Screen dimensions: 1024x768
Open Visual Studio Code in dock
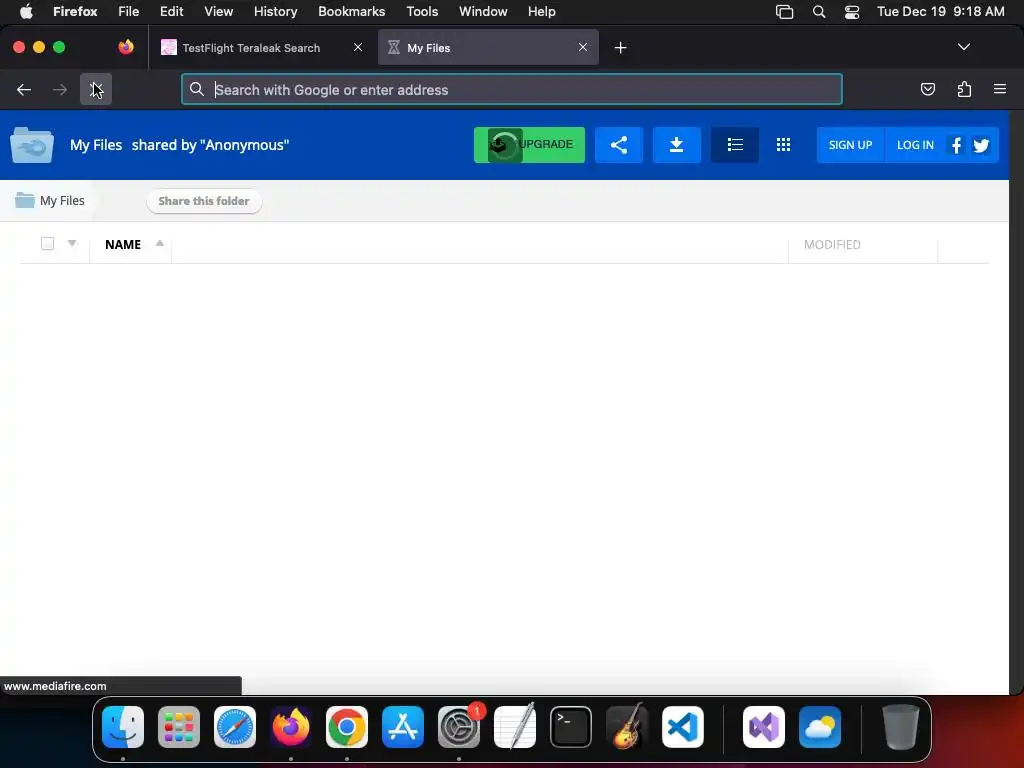pyautogui.click(x=683, y=727)
